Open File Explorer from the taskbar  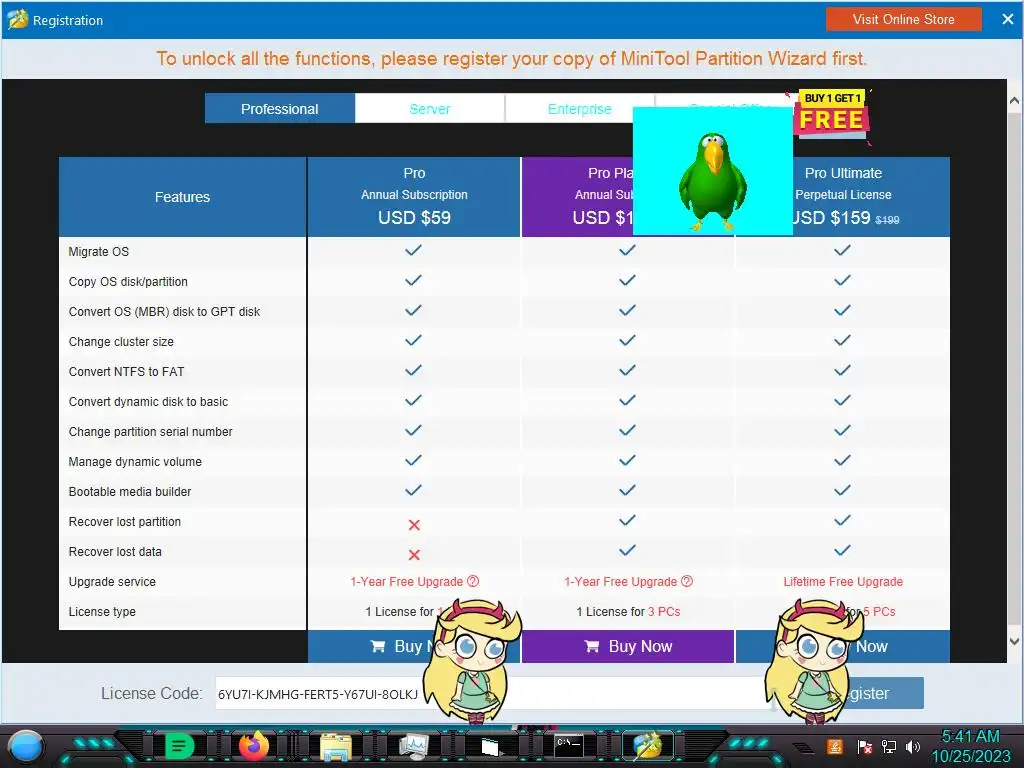pos(336,746)
